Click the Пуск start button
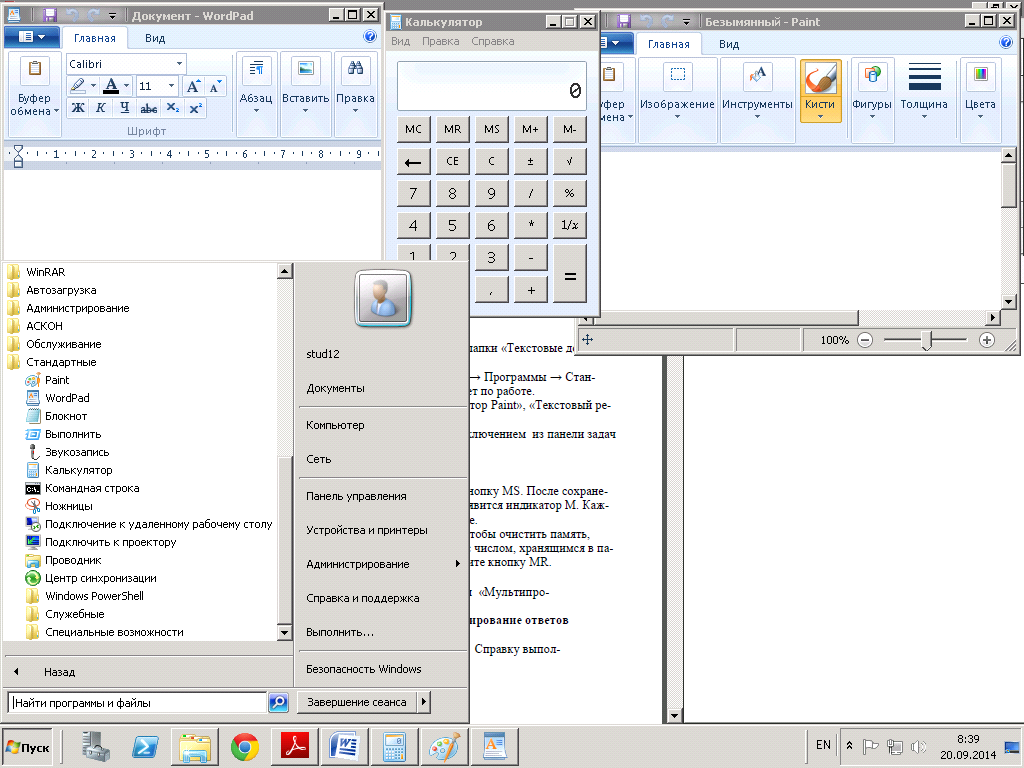The image size is (1024, 768). tap(27, 747)
